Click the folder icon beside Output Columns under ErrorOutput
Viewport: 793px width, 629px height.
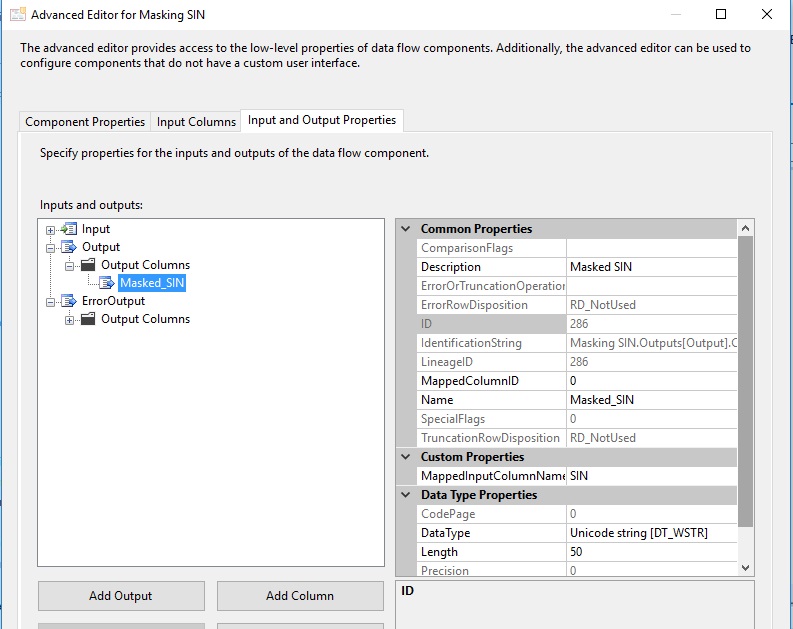tap(88, 319)
